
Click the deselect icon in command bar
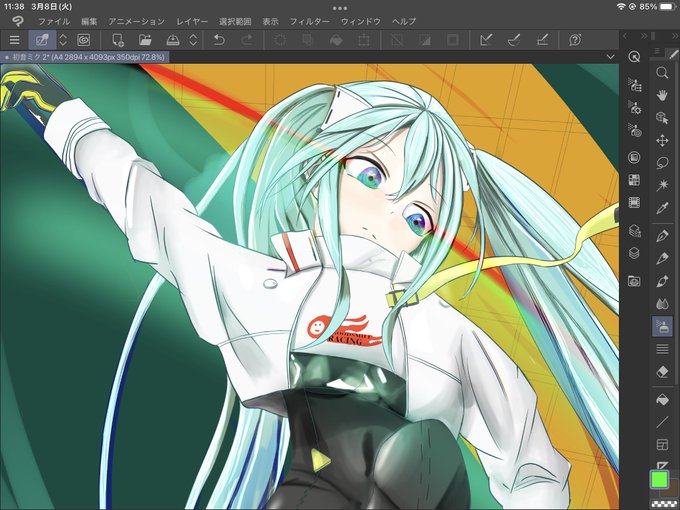pos(397,40)
